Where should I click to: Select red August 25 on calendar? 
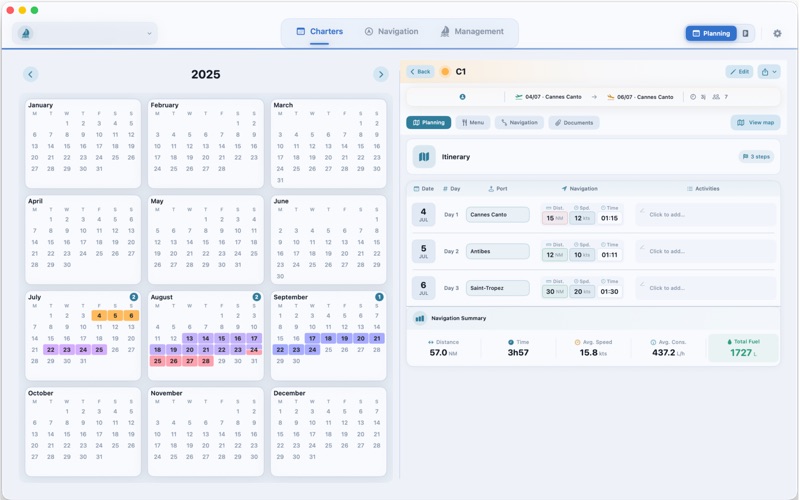(158, 361)
